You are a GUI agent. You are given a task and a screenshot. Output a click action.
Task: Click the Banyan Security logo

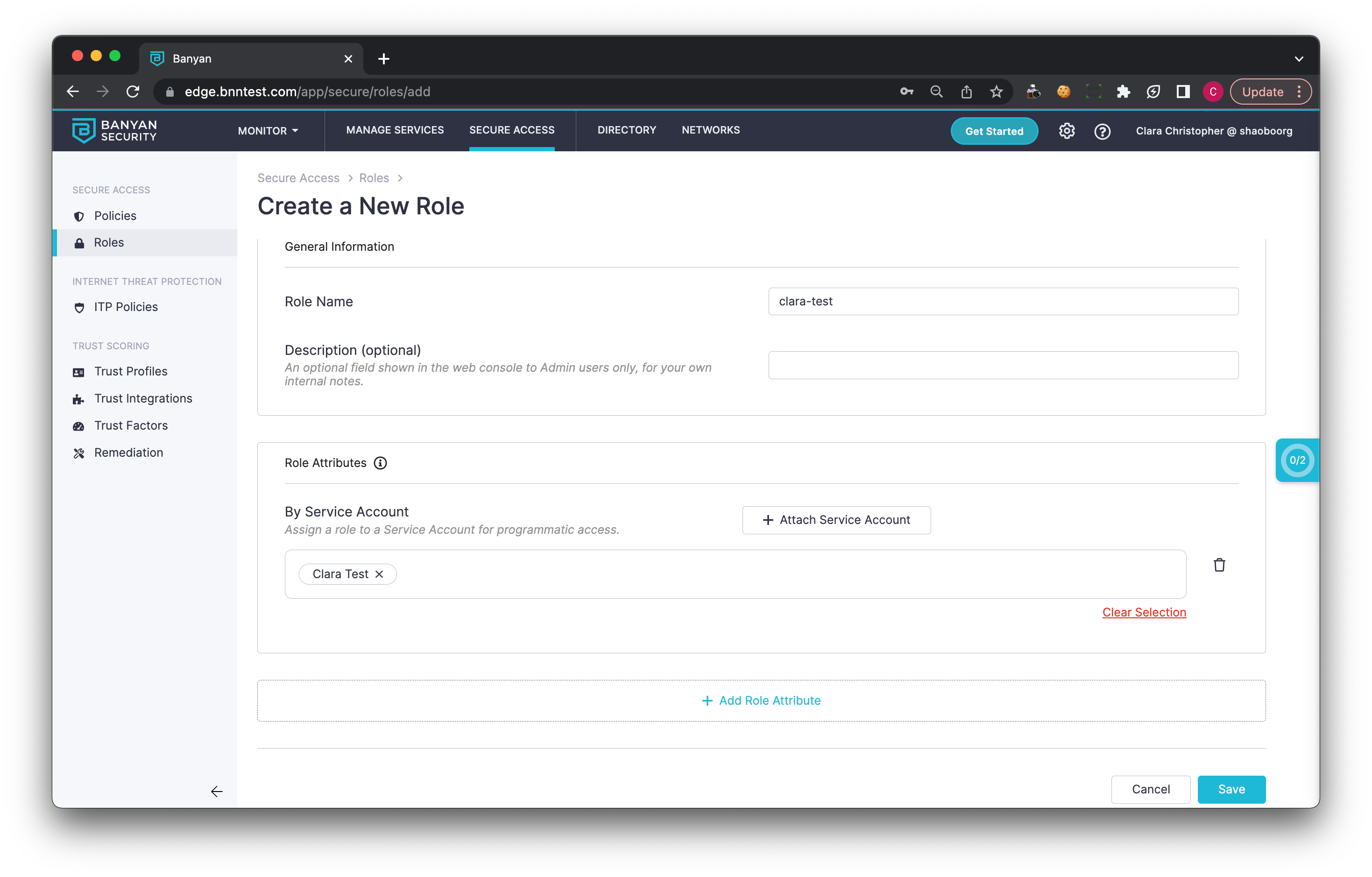[114, 130]
